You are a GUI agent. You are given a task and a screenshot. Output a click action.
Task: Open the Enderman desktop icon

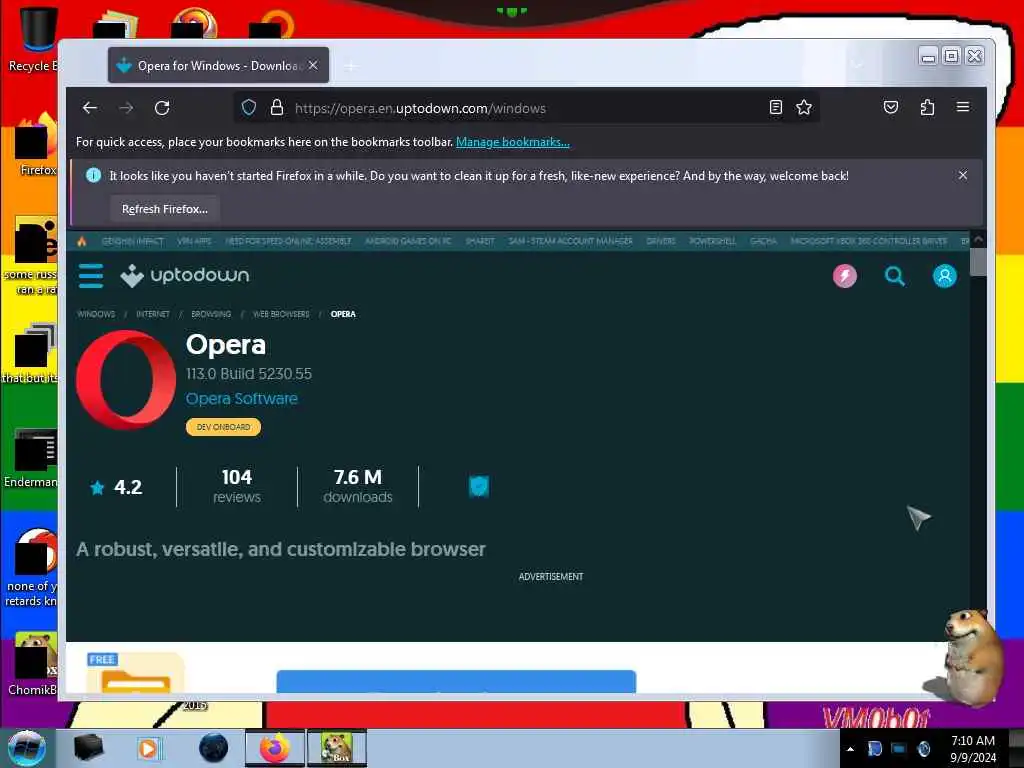[30, 458]
